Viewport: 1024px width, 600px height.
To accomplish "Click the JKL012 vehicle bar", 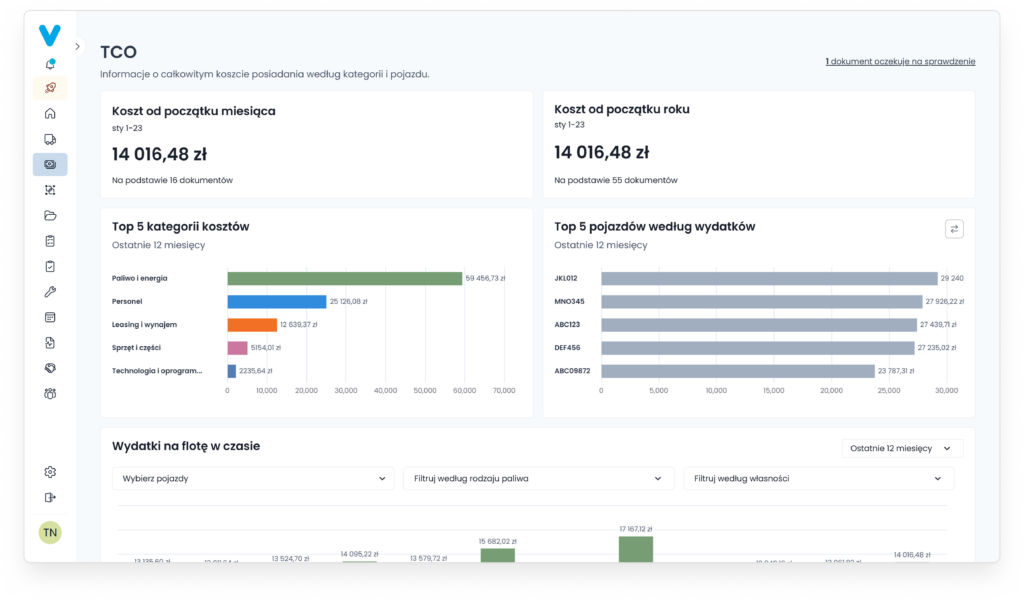I will pyautogui.click(x=769, y=279).
